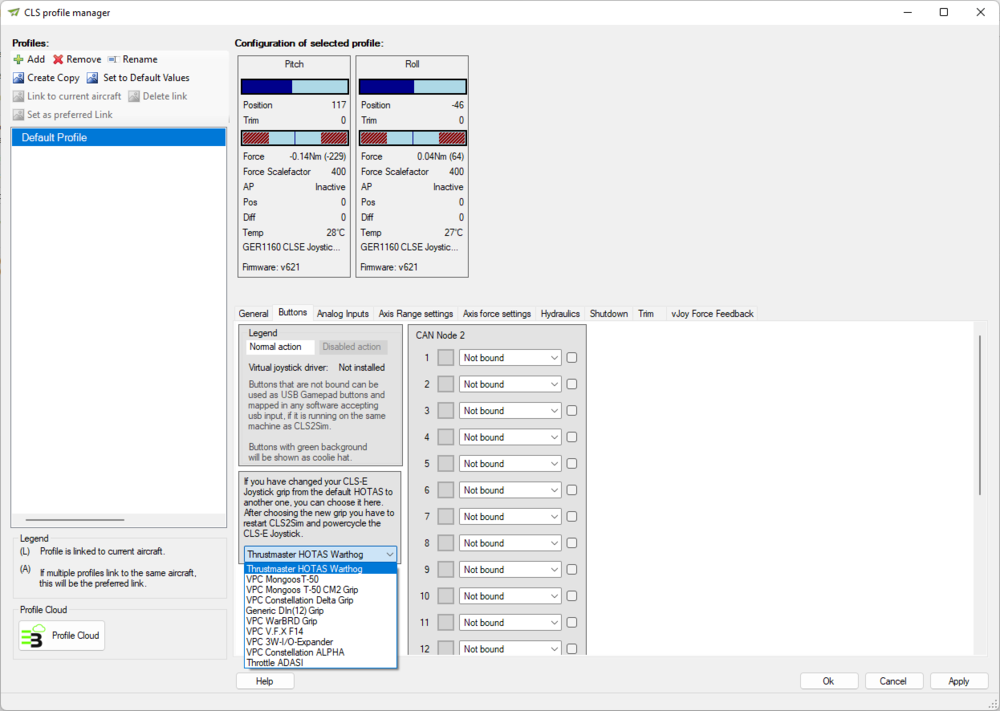Click the Create Copy icon
The width and height of the screenshot is (1000, 711).
(x=18, y=78)
